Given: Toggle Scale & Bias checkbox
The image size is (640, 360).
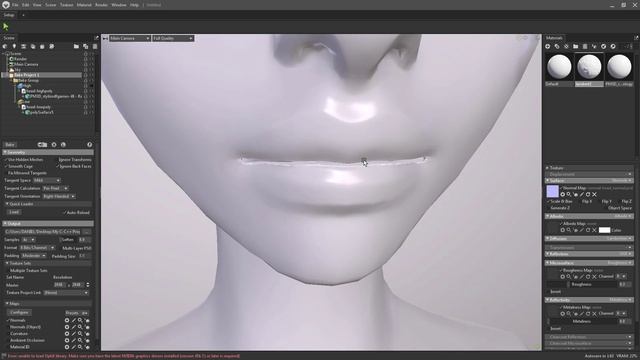Looking at the screenshot, I should 548,201.
